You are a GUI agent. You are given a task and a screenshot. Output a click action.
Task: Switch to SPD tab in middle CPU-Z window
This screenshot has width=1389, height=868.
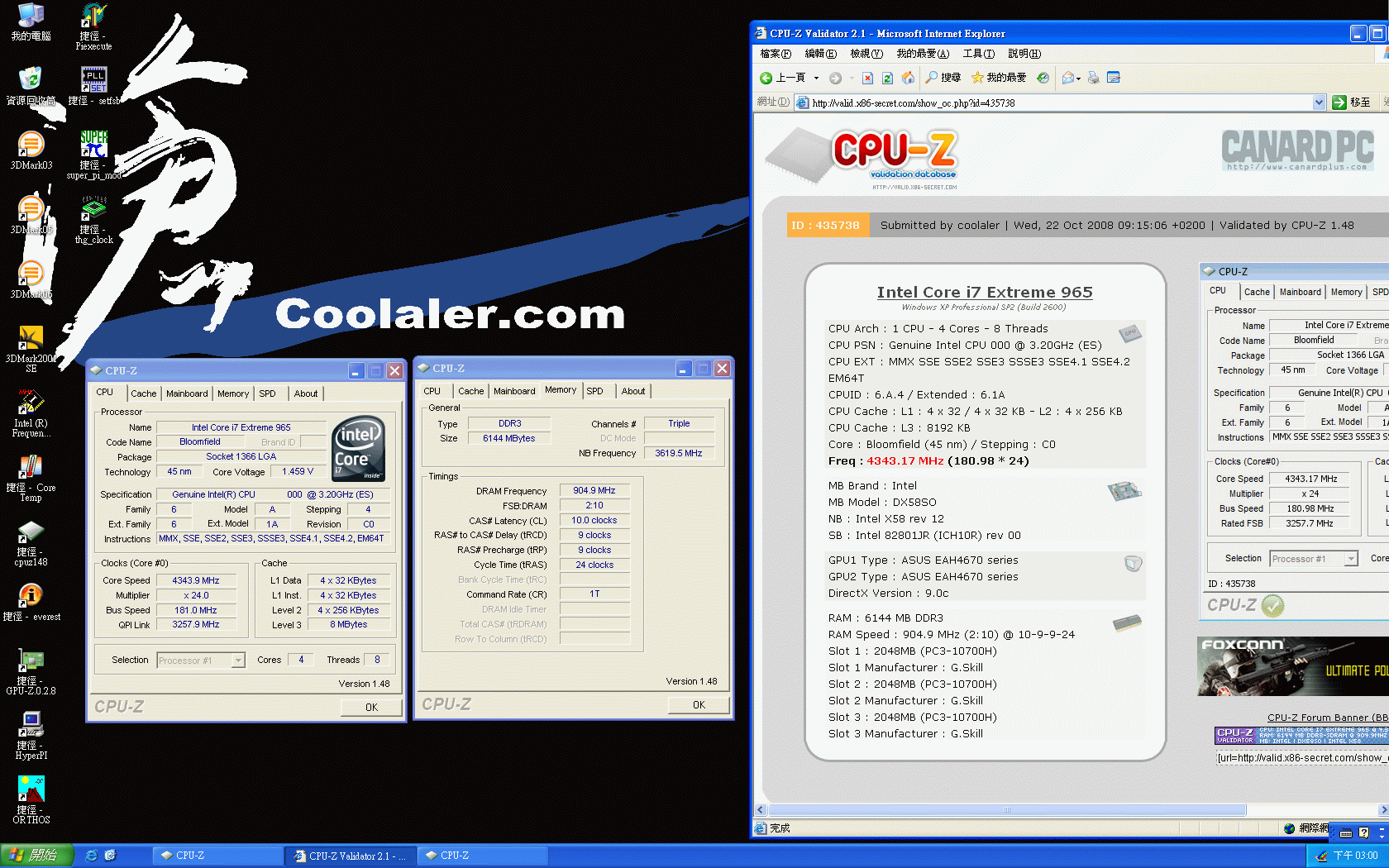coord(594,391)
